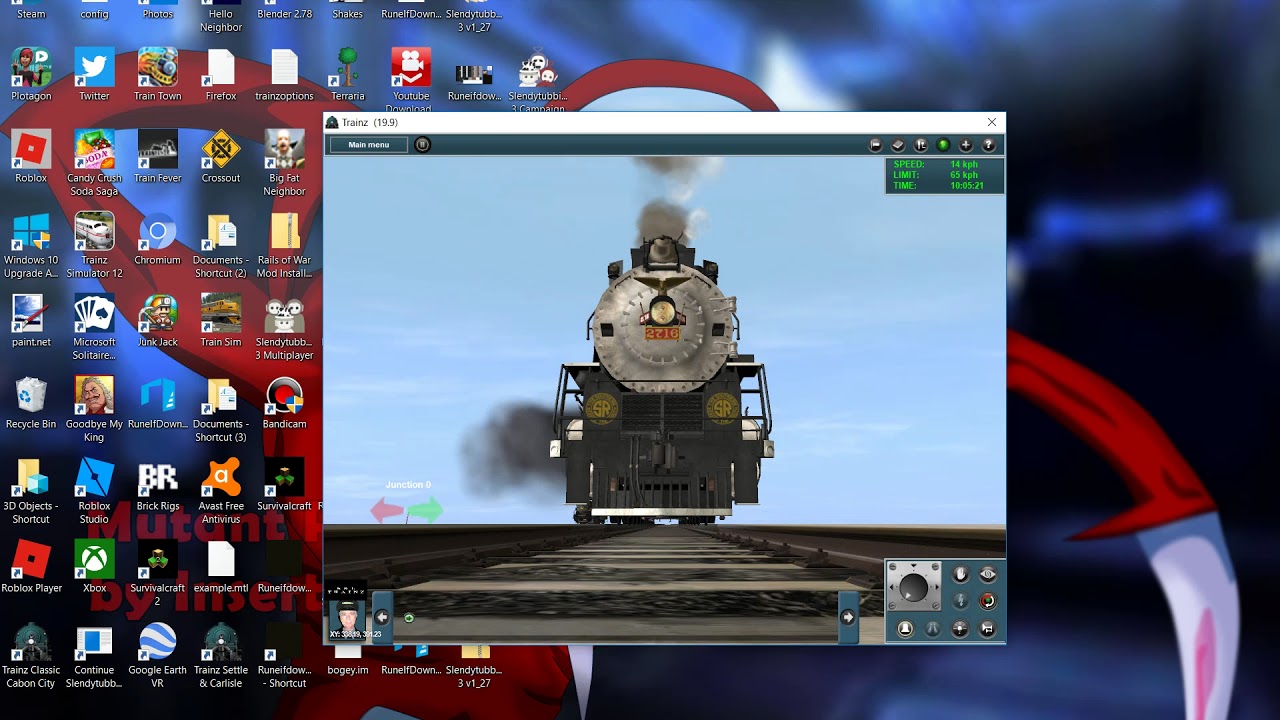The height and width of the screenshot is (720, 1280).
Task: Click the book-shaped icon in Trainz toolbar
Action: click(898, 146)
